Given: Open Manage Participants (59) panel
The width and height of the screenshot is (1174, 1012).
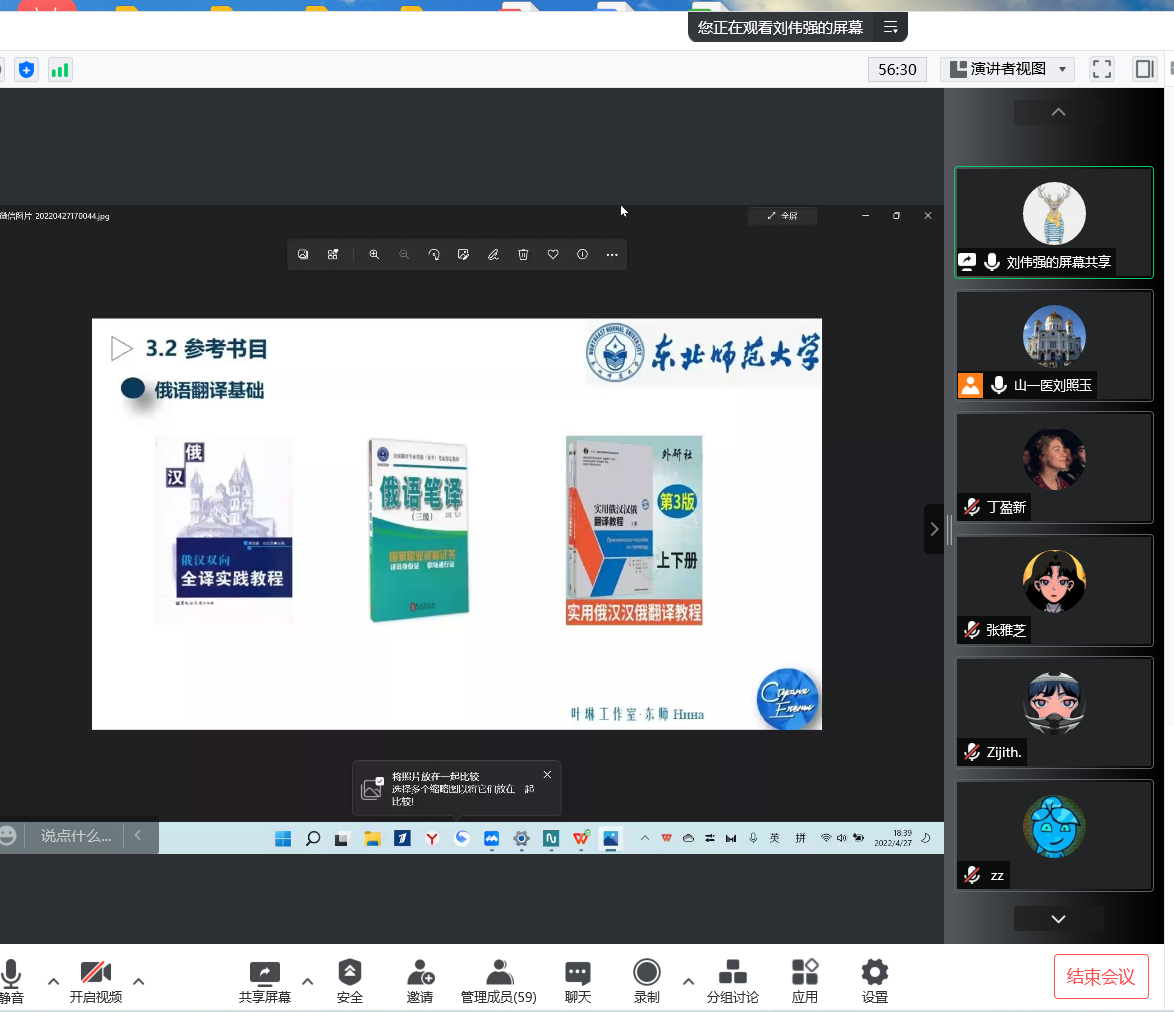Looking at the screenshot, I should tap(498, 981).
